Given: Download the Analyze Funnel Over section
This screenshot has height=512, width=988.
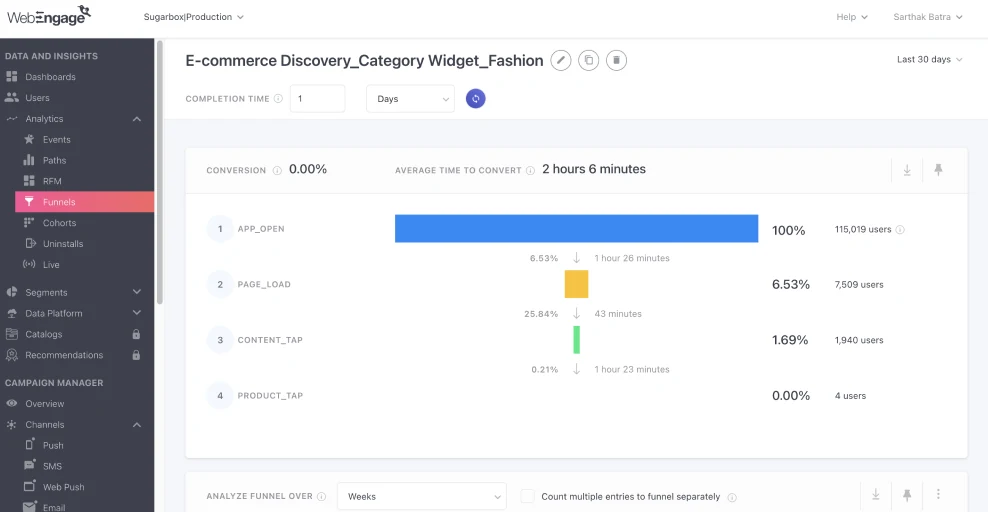Looking at the screenshot, I should click(876, 495).
